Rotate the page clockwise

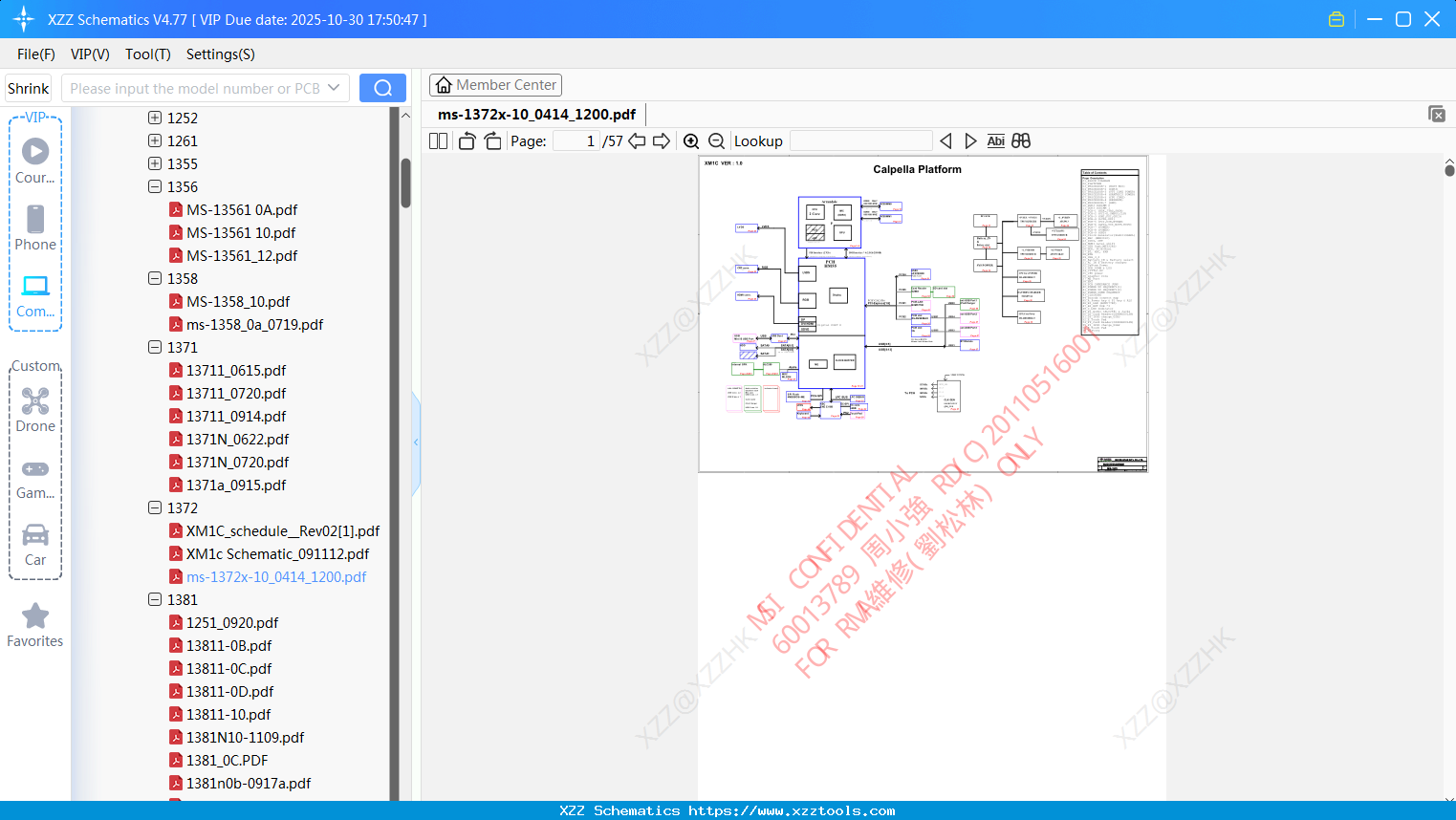pos(492,141)
